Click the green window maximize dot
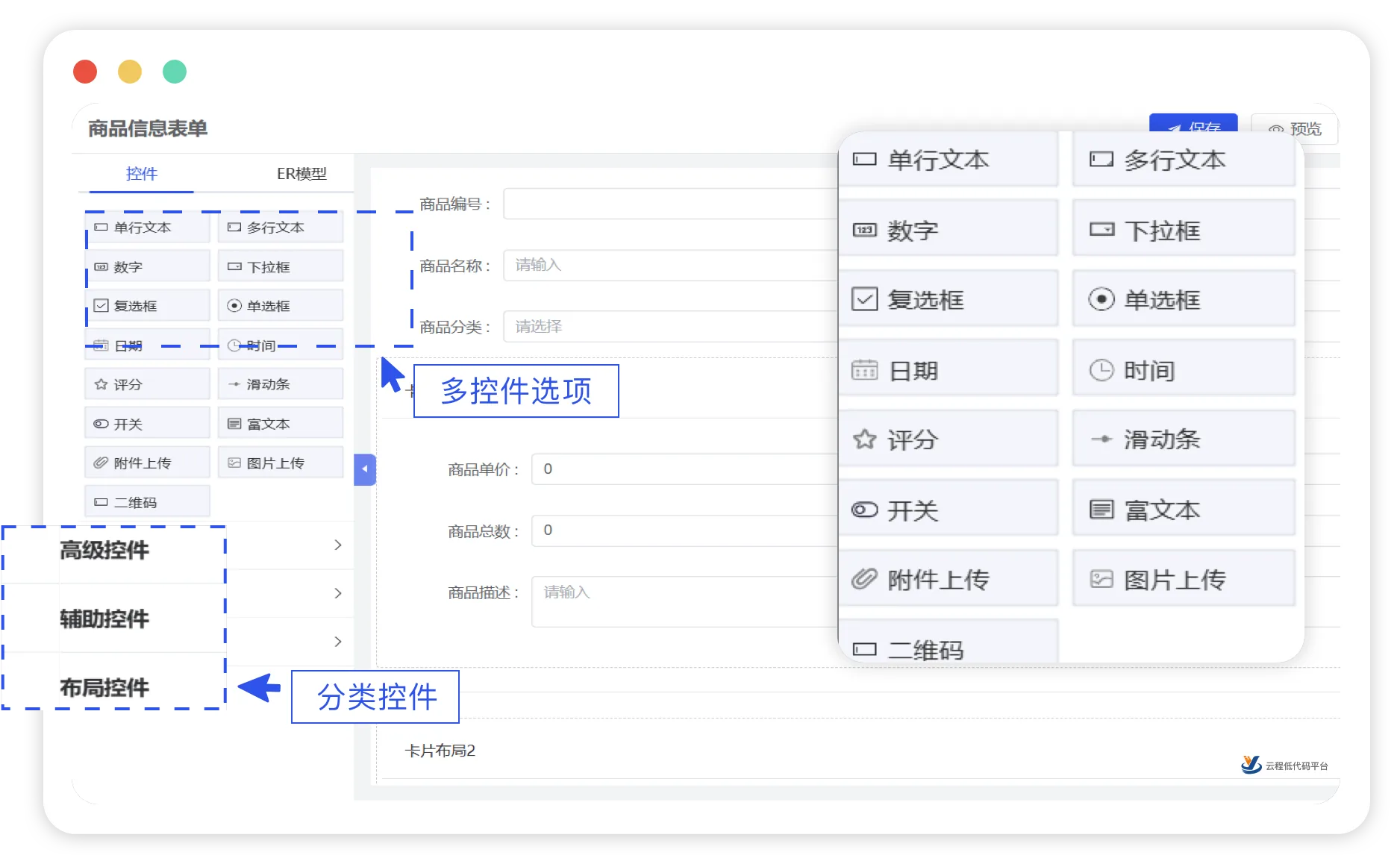Viewport: 1400px width, 864px height. tap(175, 72)
